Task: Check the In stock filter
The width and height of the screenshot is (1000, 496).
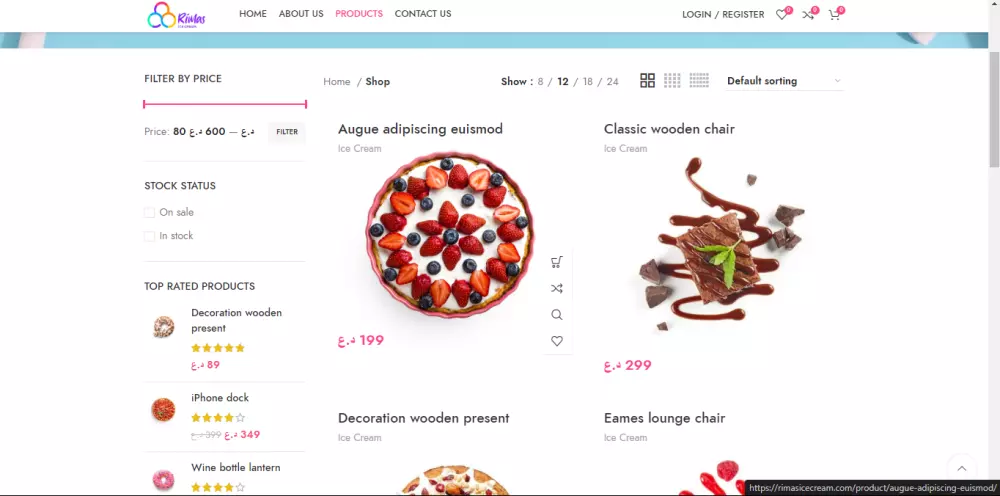Action: point(149,236)
